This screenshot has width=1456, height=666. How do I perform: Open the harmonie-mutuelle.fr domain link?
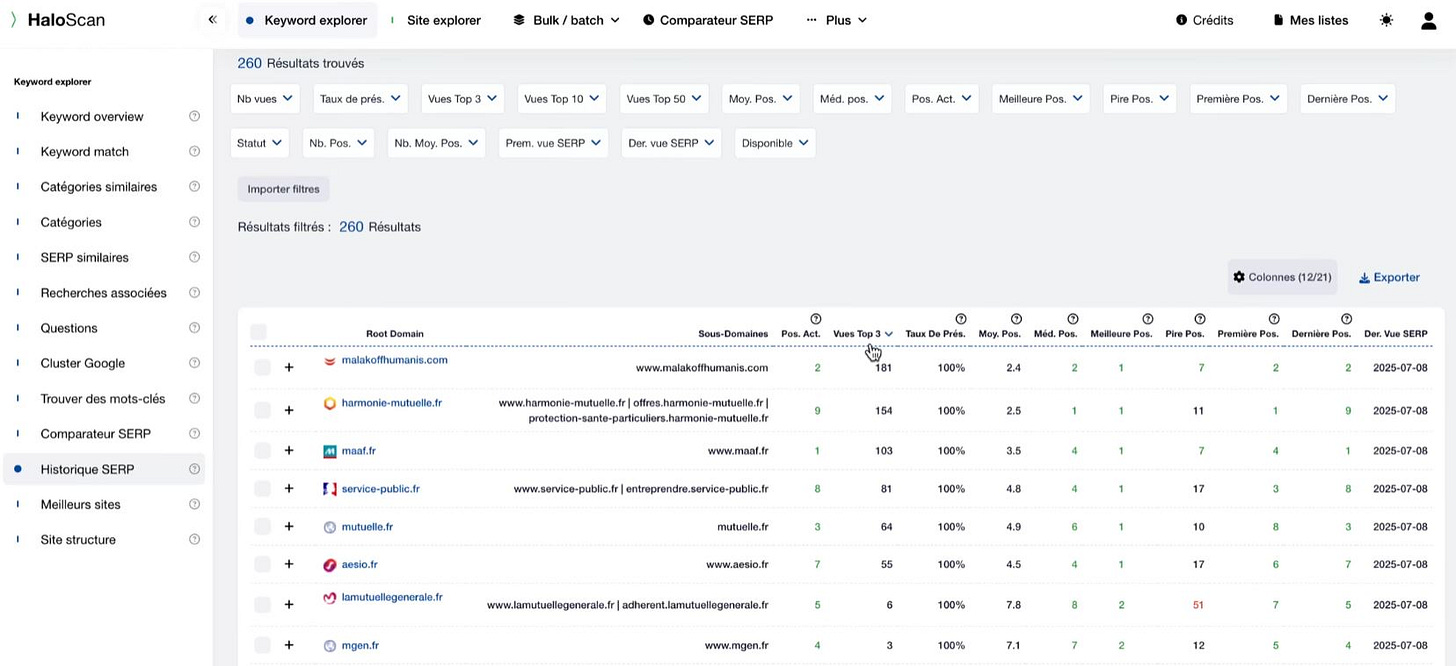click(391, 403)
